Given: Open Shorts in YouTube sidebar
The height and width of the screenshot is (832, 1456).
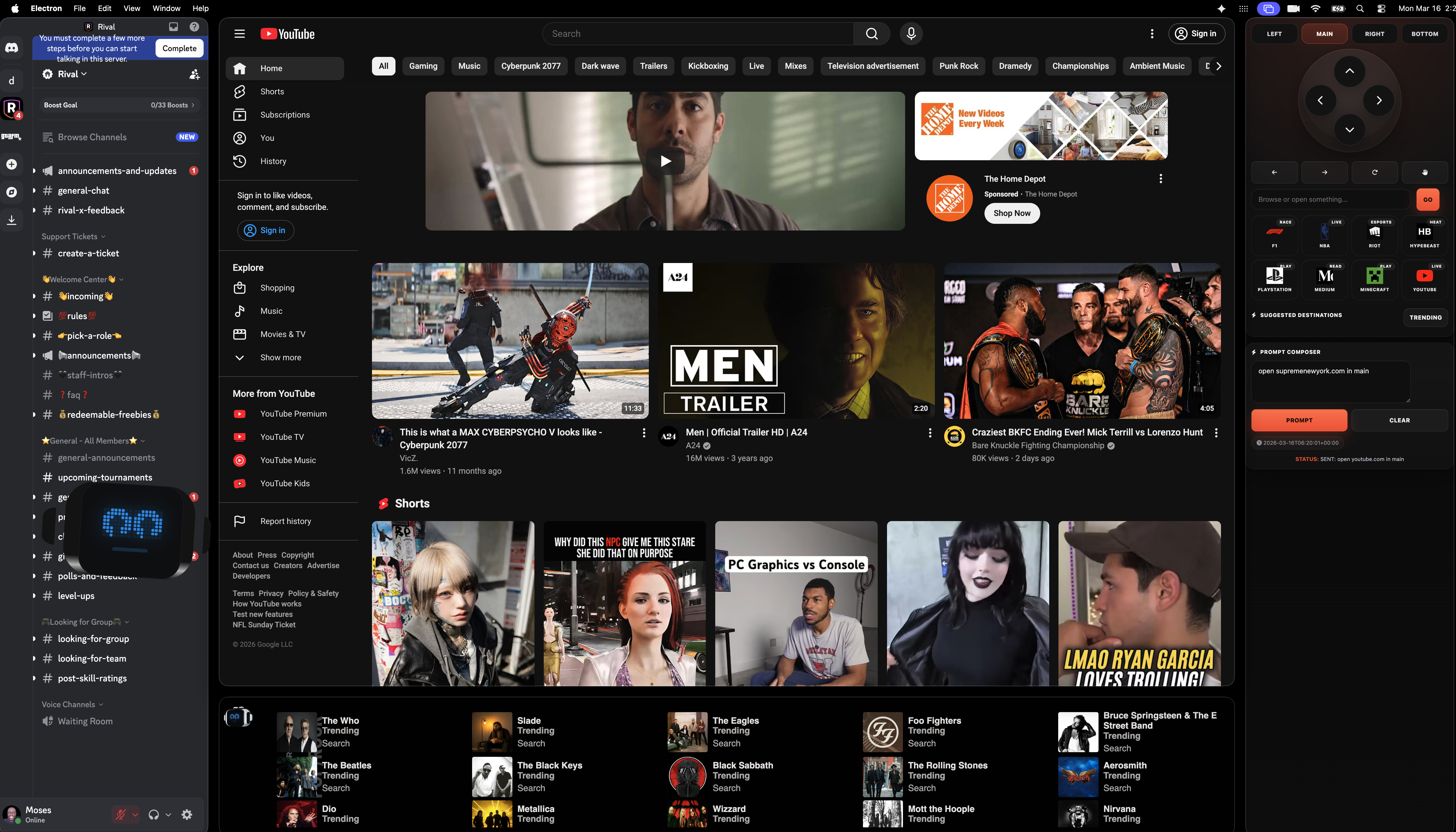Looking at the screenshot, I should point(272,91).
